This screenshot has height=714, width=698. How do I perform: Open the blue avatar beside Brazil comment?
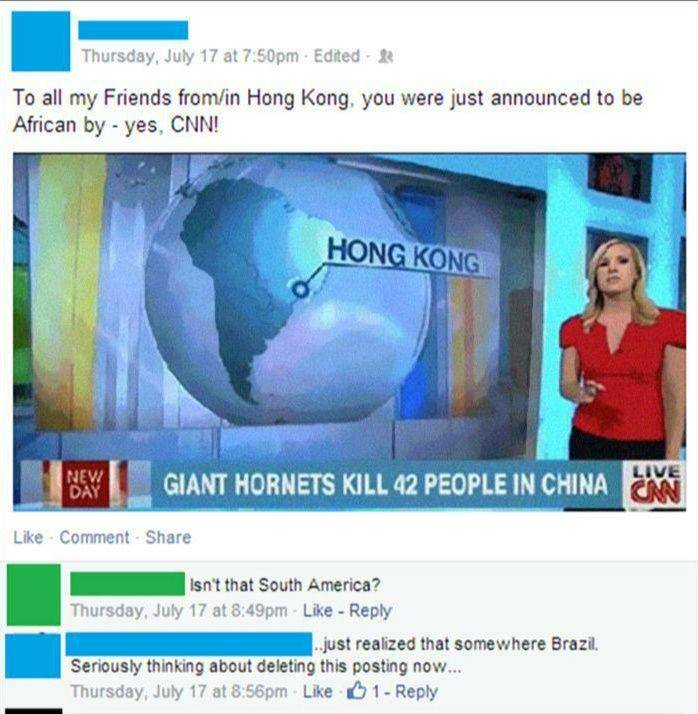[33, 656]
